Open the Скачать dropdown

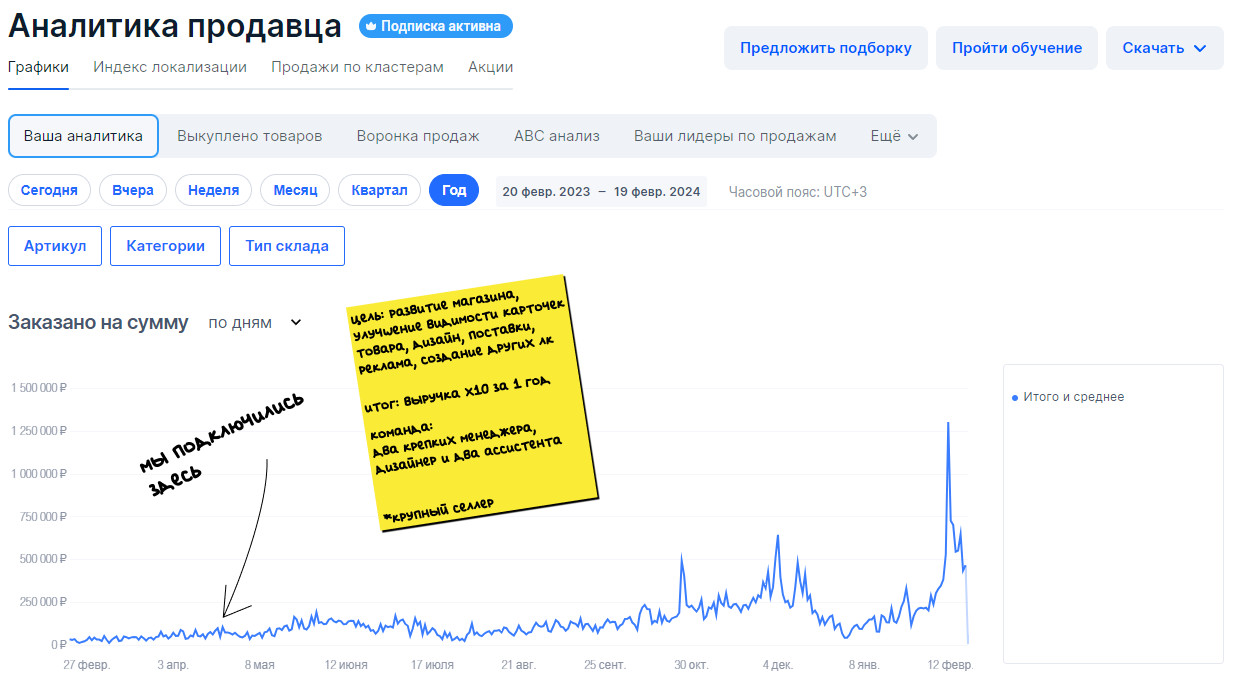coord(1164,48)
